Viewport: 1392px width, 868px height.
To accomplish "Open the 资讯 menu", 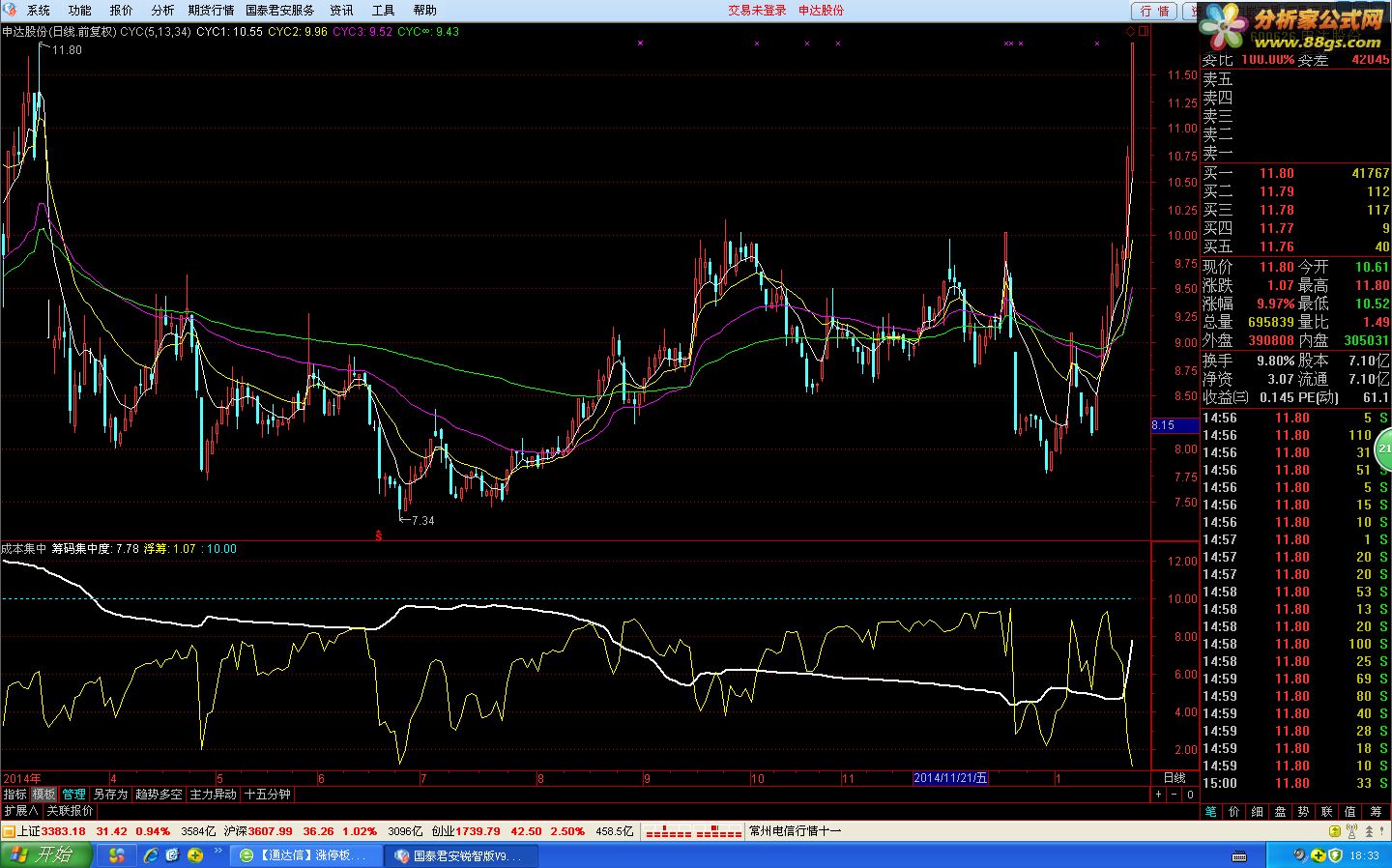I will tap(341, 11).
